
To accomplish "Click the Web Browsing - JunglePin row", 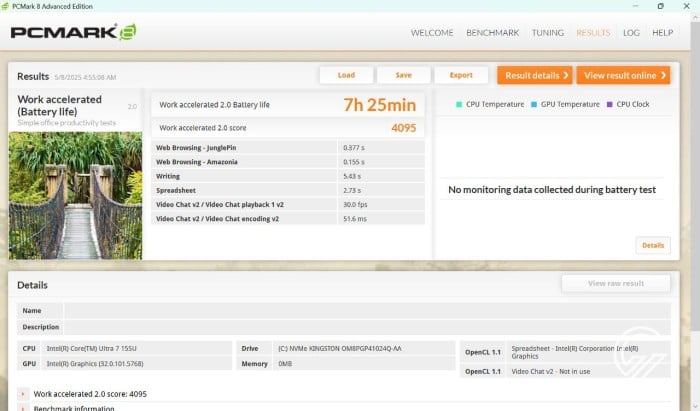I will [x=288, y=147].
